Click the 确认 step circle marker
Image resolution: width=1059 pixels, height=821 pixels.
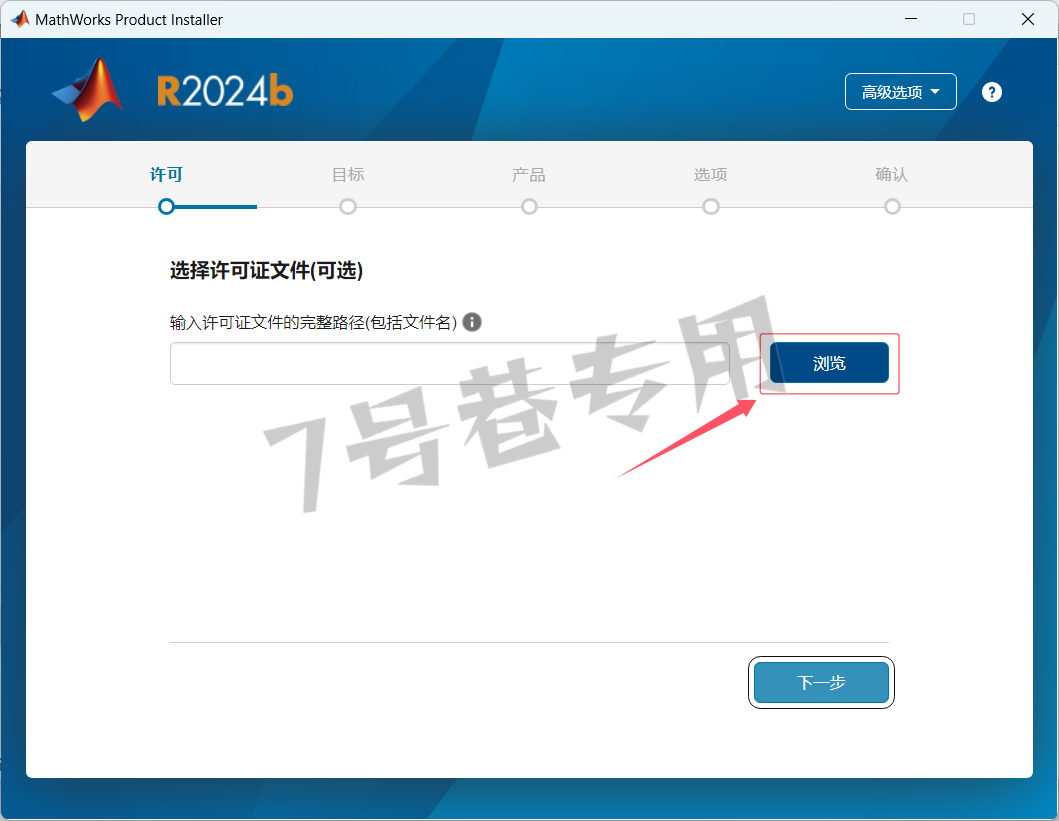[x=892, y=207]
